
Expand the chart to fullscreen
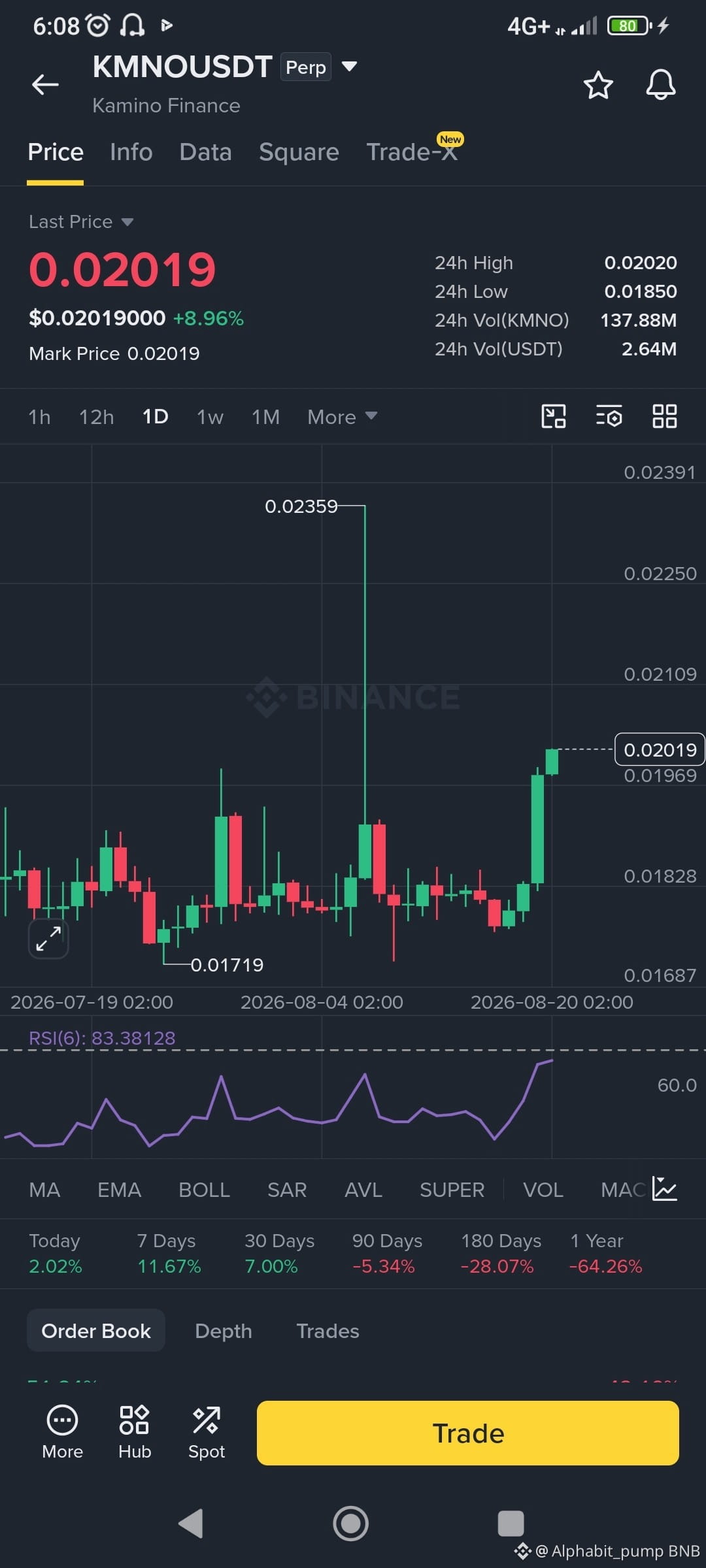(x=48, y=939)
